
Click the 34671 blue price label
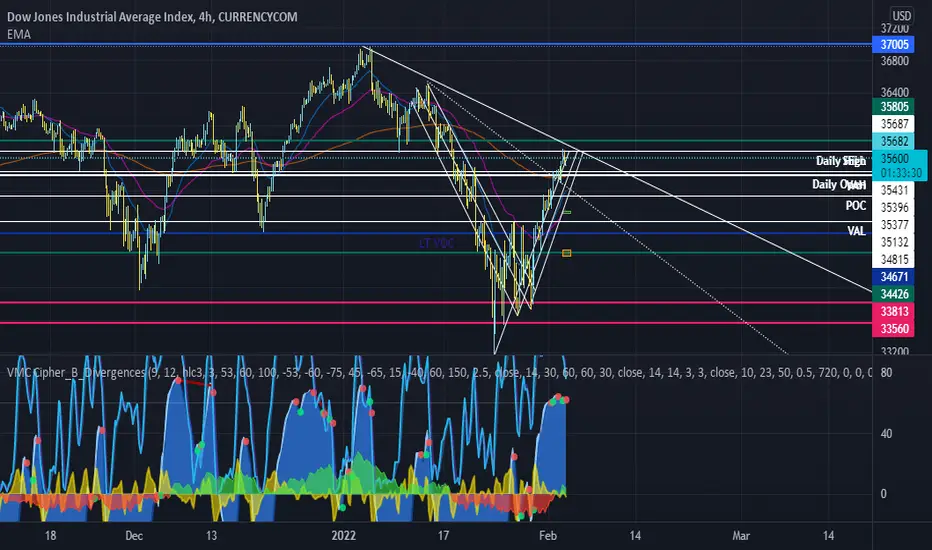893,276
